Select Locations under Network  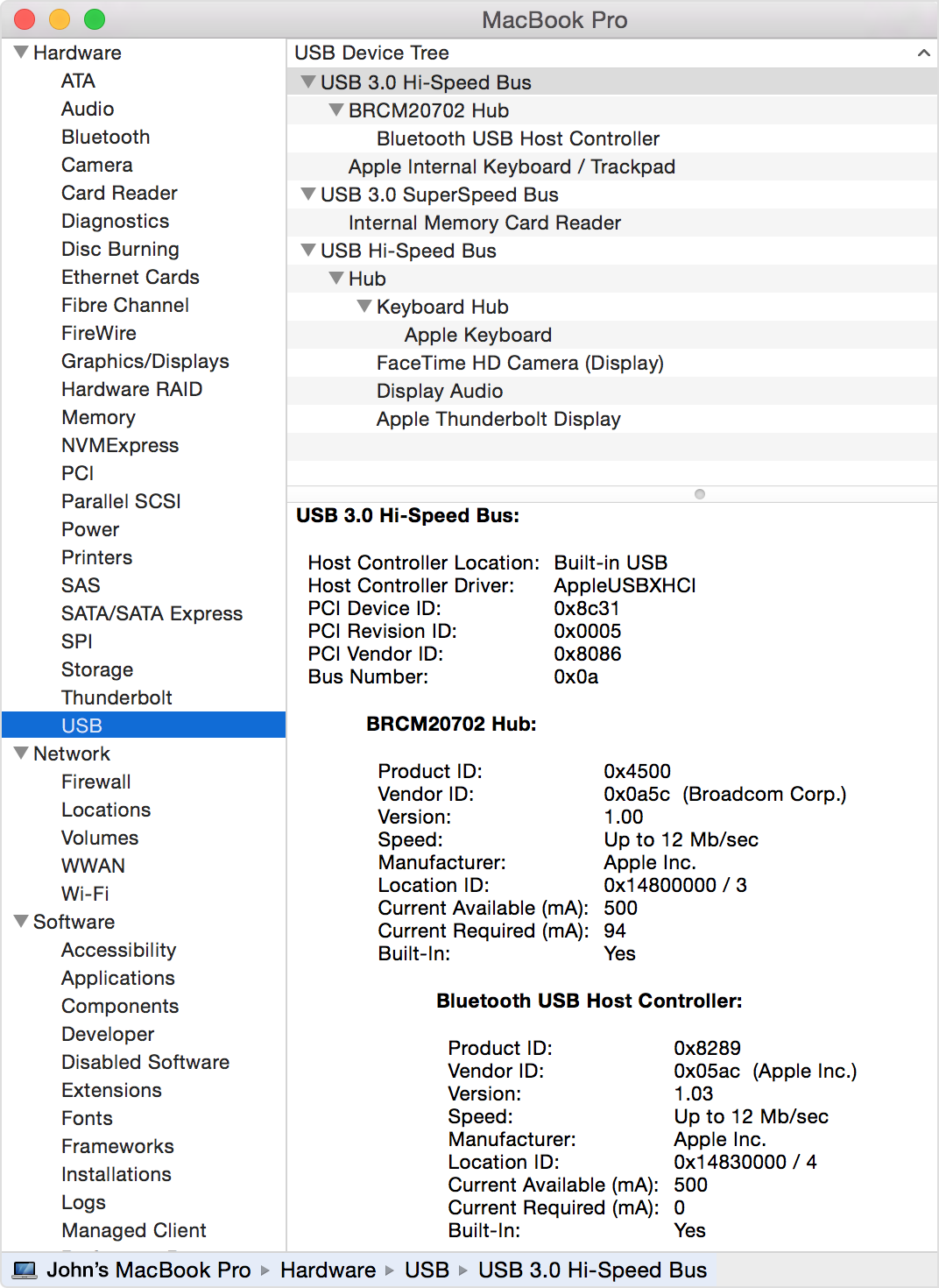[106, 810]
